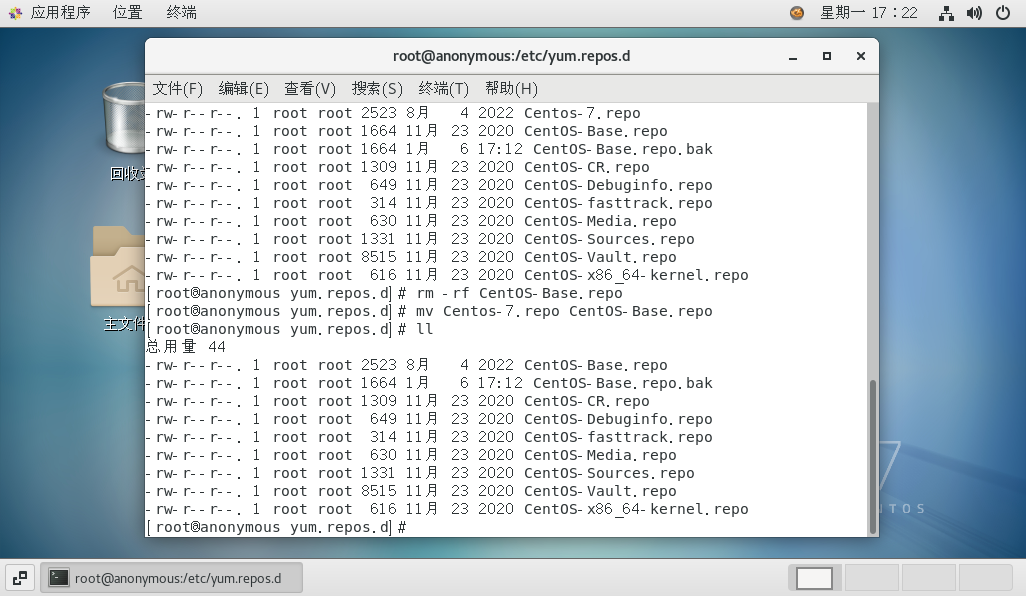1026x596 pixels.
Task: Click the show desktop icon in taskbar
Action: [20, 578]
